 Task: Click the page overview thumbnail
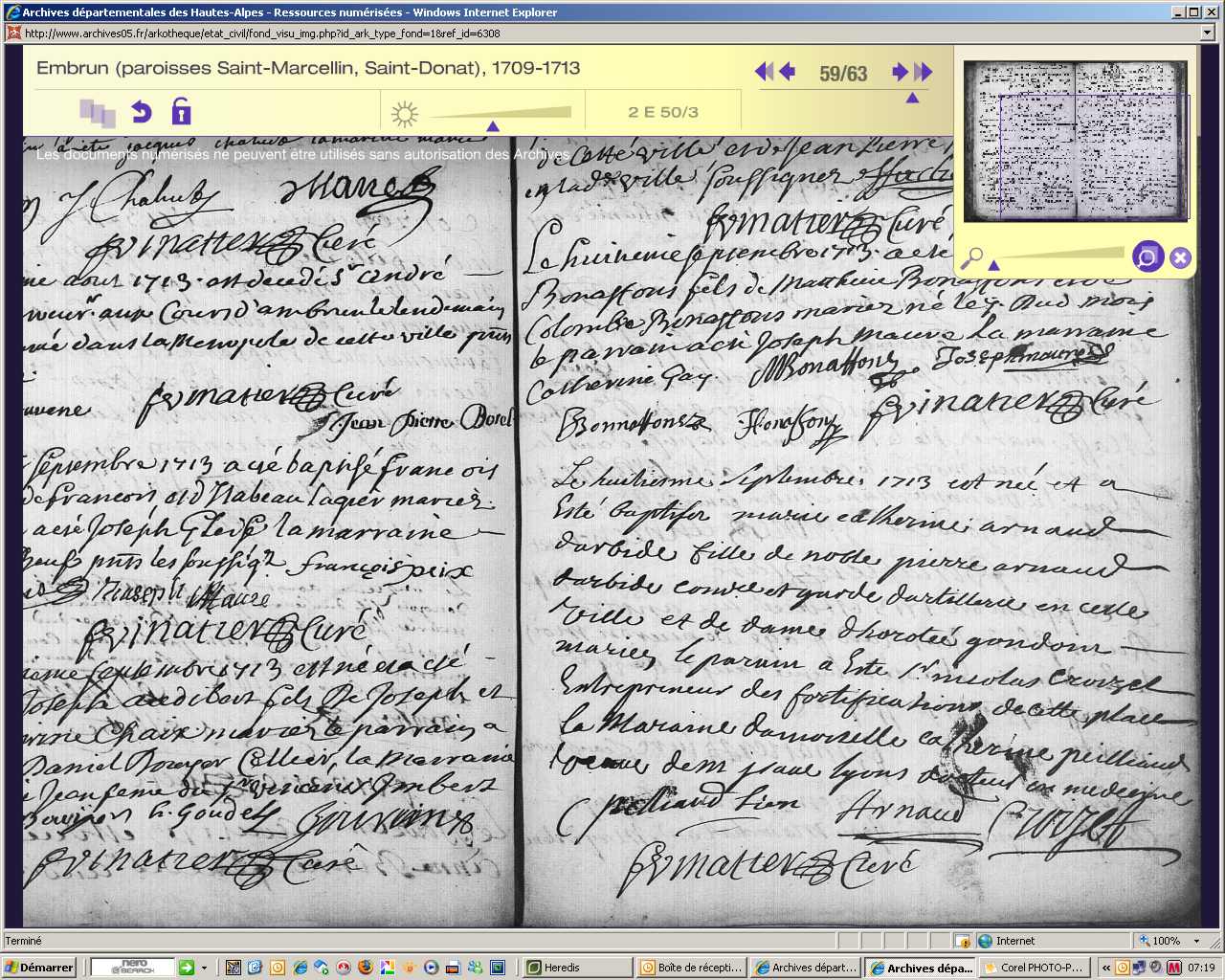click(x=1075, y=140)
